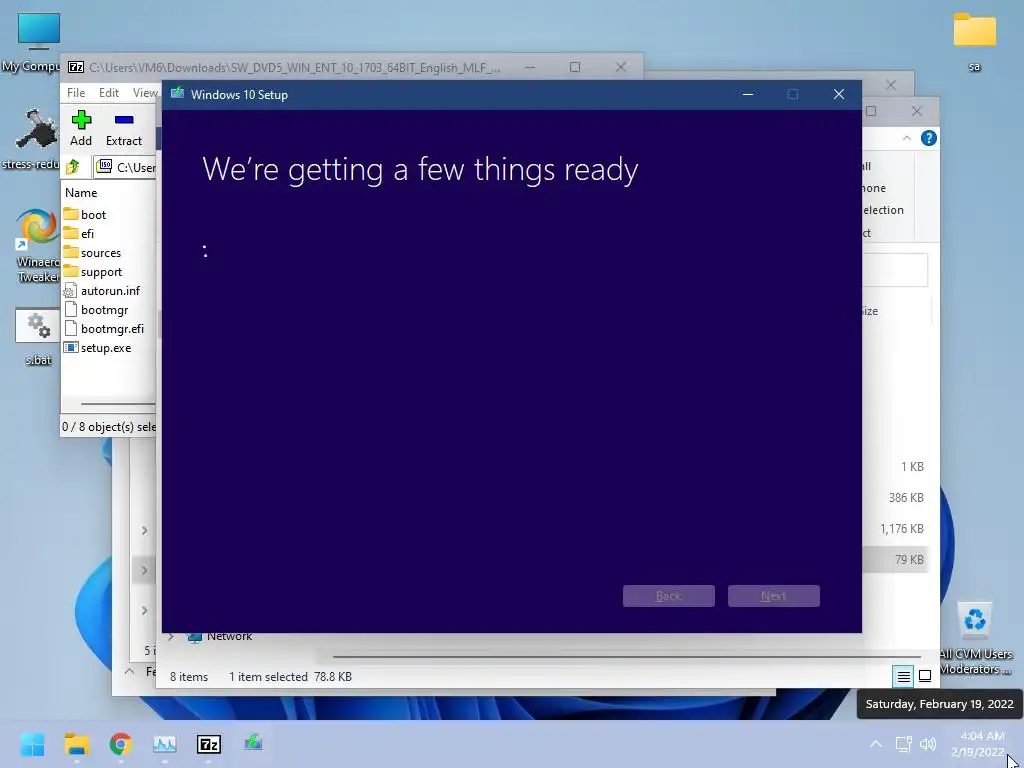Viewport: 1024px width, 768px height.
Task: Go up one folder in 7-Zip
Action: (x=73, y=167)
